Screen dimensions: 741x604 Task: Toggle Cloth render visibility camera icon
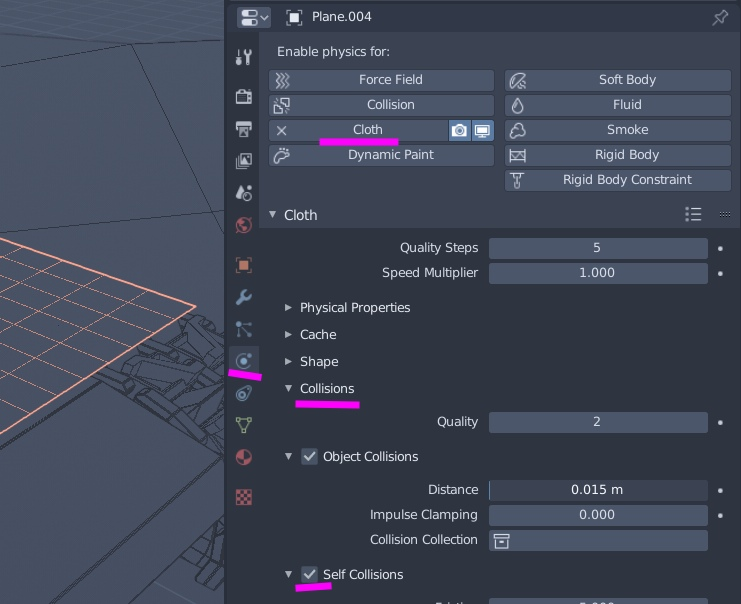point(459,130)
